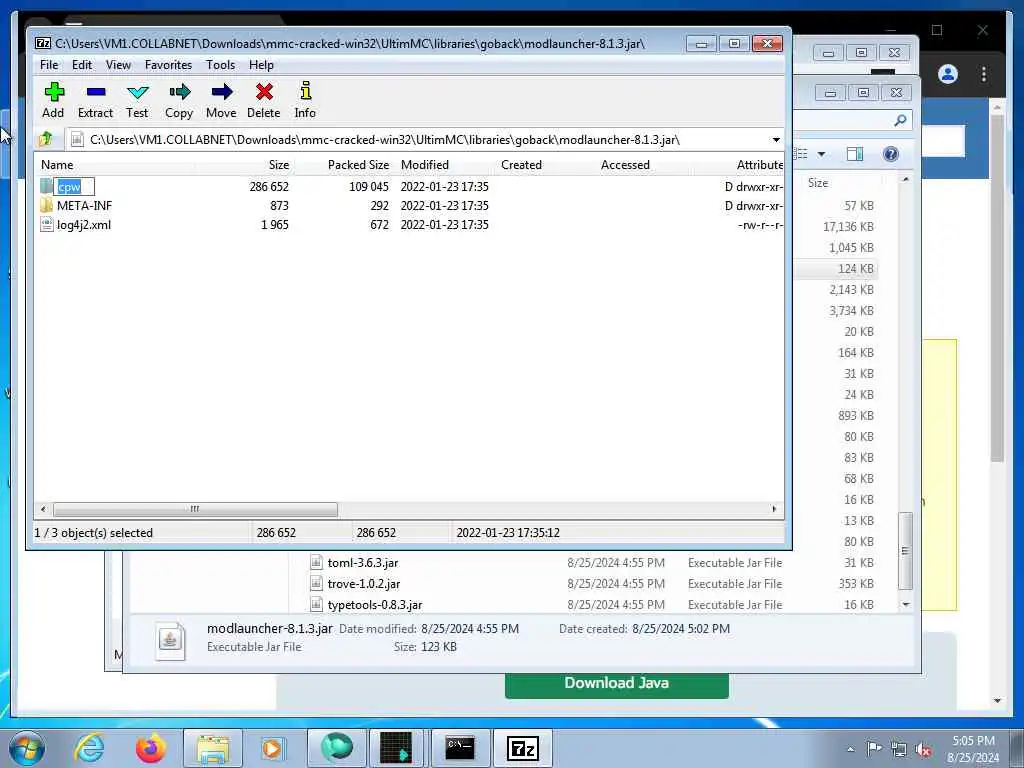Click the log4j2.xml file icon

tap(46, 225)
